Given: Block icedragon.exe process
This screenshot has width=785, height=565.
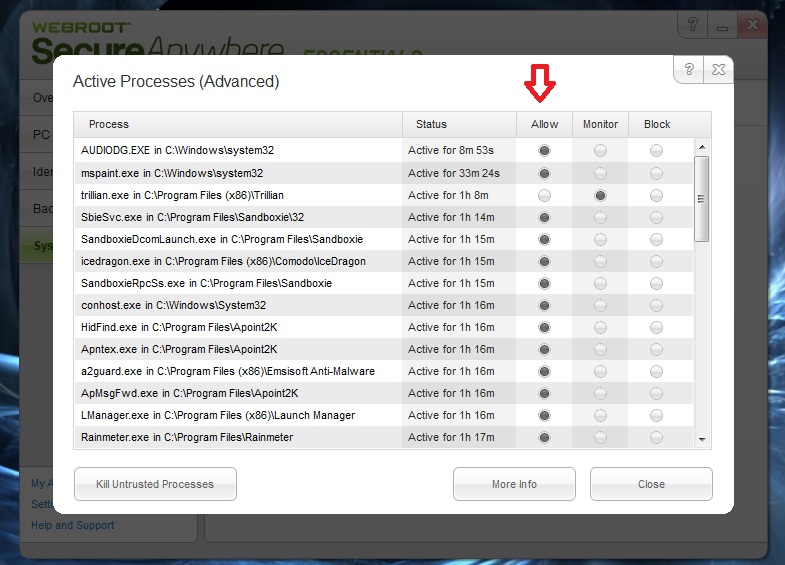Looking at the screenshot, I should [x=656, y=261].
